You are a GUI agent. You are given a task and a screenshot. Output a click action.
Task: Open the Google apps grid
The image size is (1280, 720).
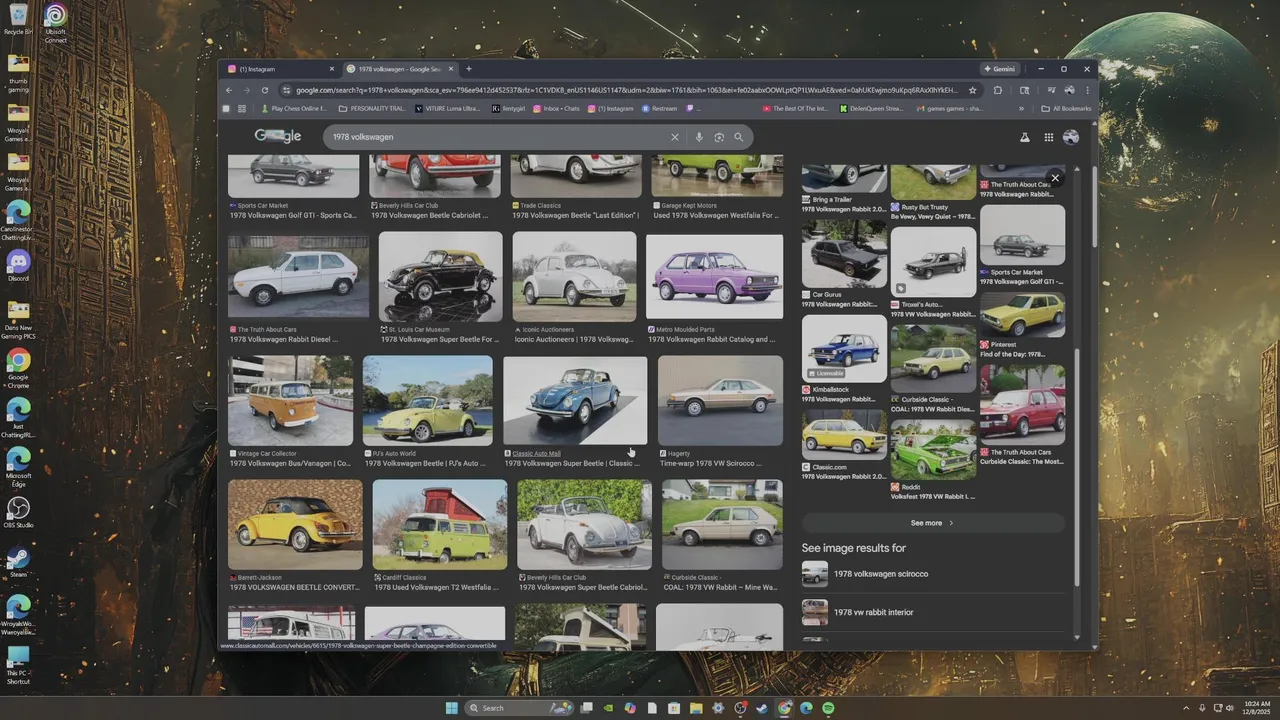(1048, 137)
